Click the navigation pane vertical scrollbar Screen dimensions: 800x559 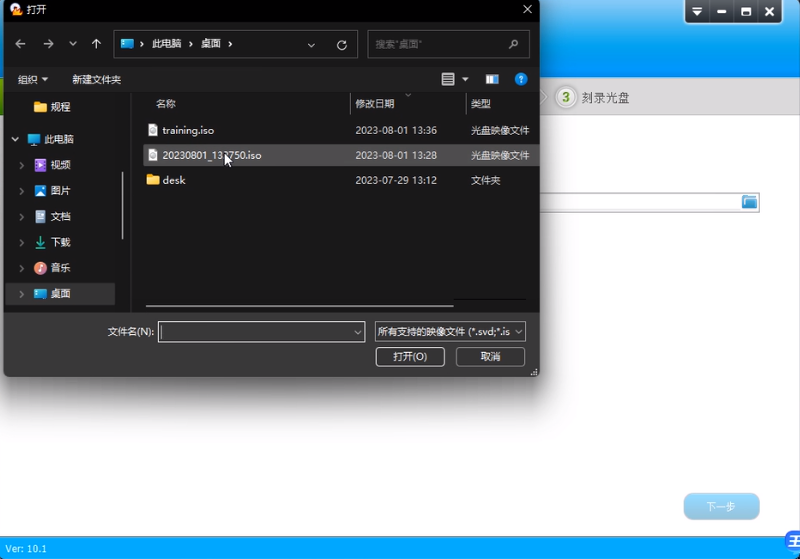(x=122, y=205)
